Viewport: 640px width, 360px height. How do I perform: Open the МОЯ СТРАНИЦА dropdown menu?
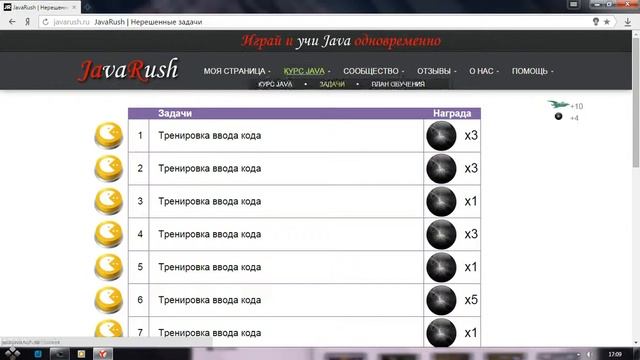click(237, 71)
